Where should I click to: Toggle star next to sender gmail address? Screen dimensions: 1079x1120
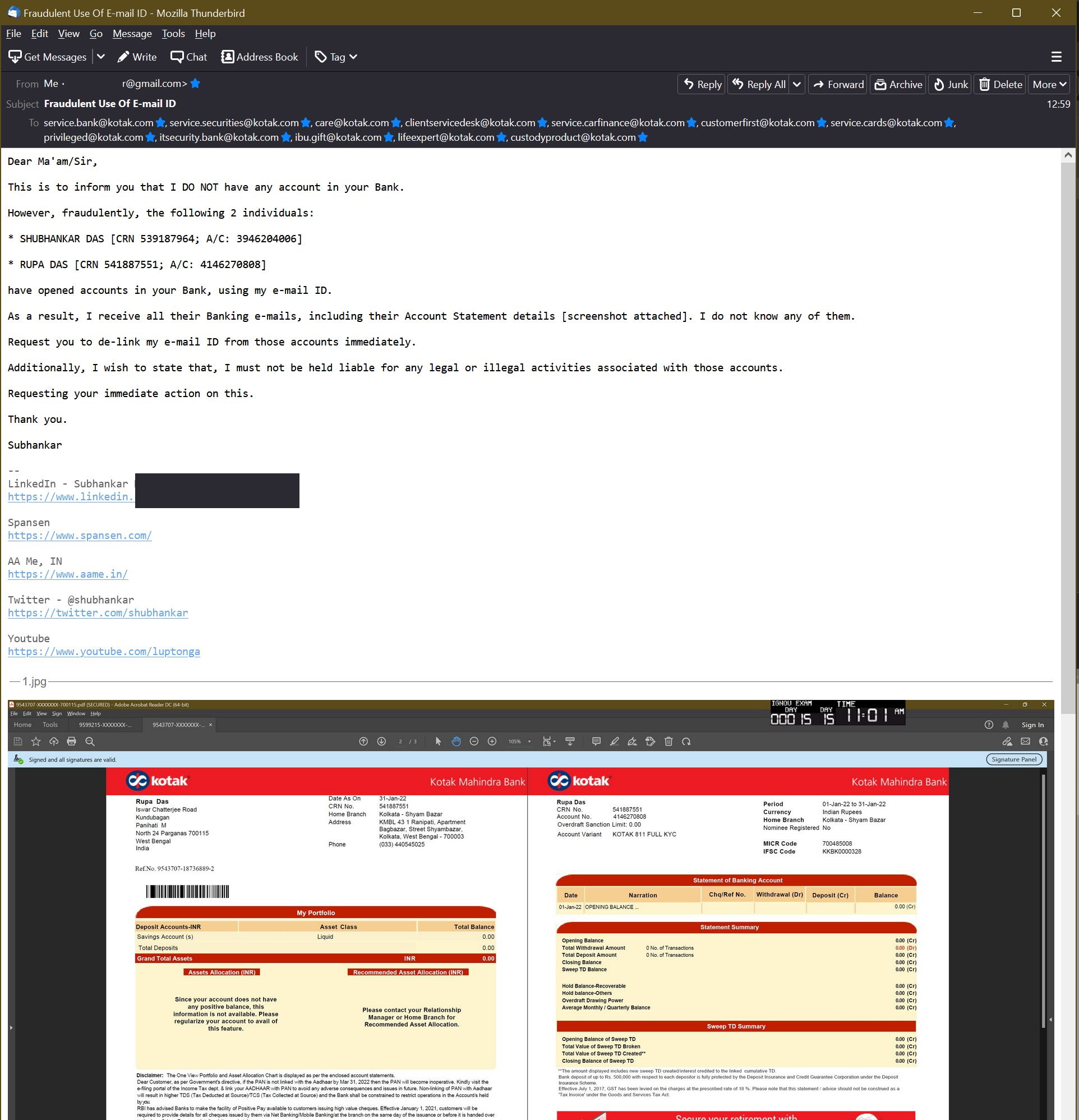point(196,84)
